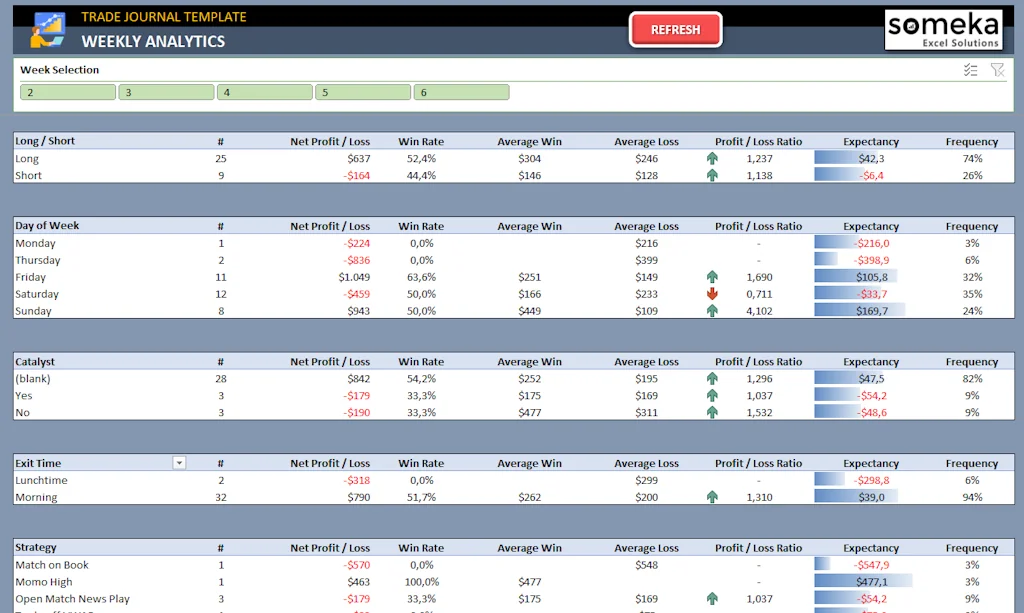The image size is (1024, 613).
Task: Click the green up arrow on the Morning row
Action: click(711, 497)
